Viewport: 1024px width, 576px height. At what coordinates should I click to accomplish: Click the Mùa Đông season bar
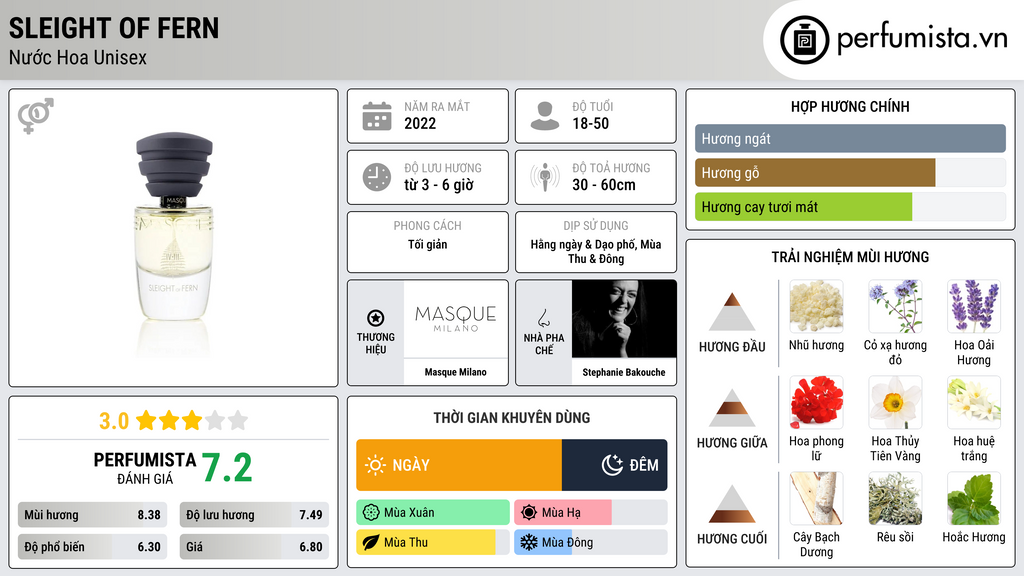pos(591,543)
